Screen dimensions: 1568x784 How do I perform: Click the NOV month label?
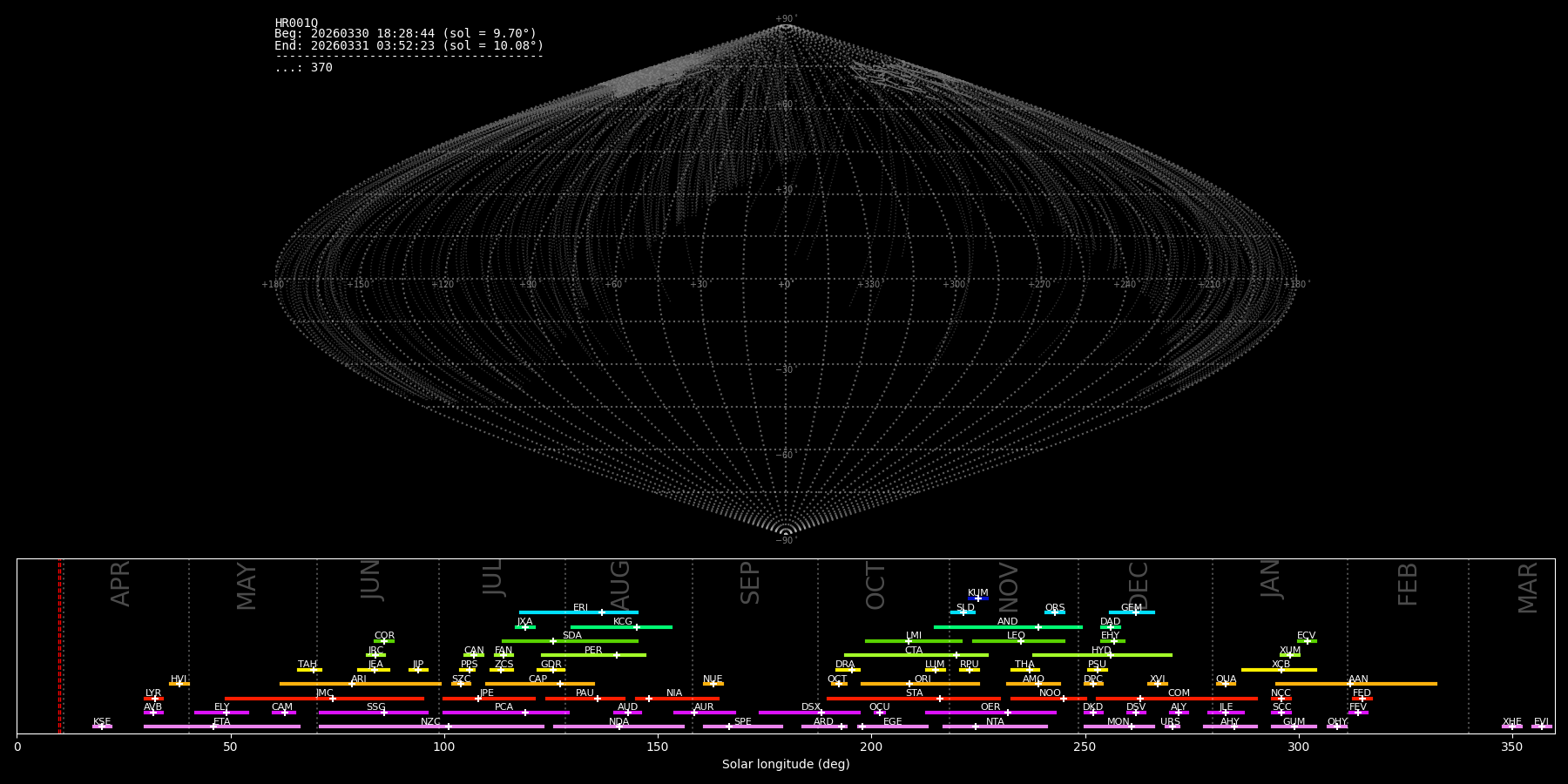(1009, 587)
